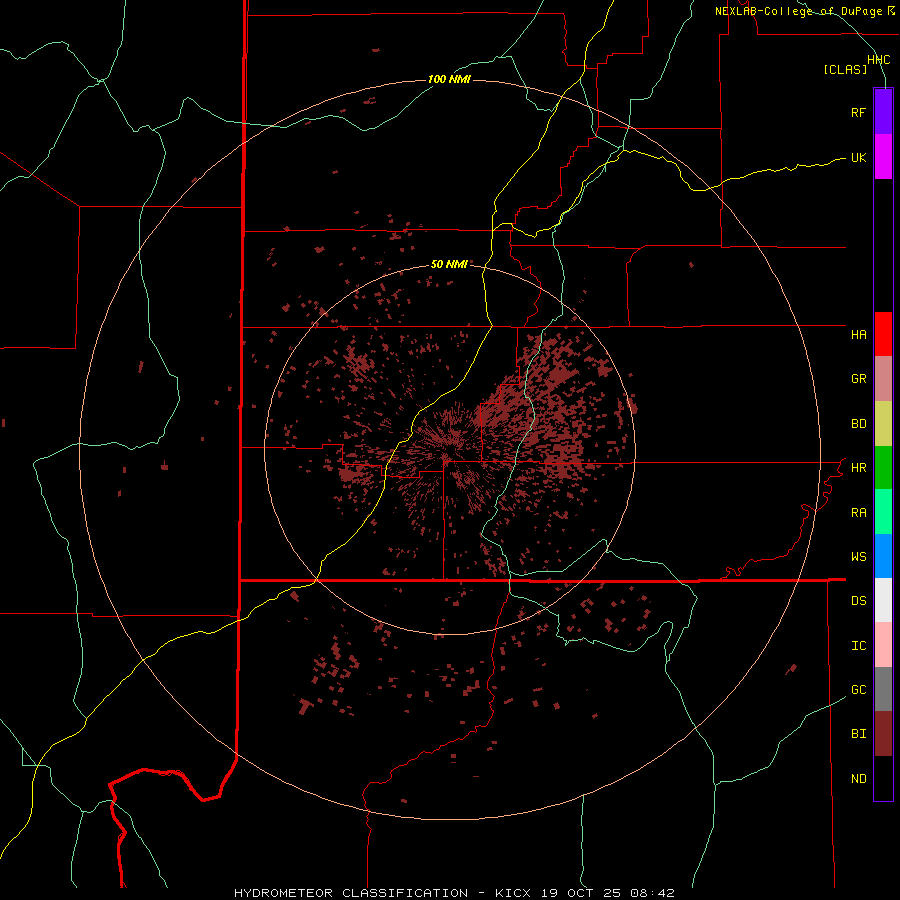Click the UK legend label
The image size is (900, 900).
[858, 157]
